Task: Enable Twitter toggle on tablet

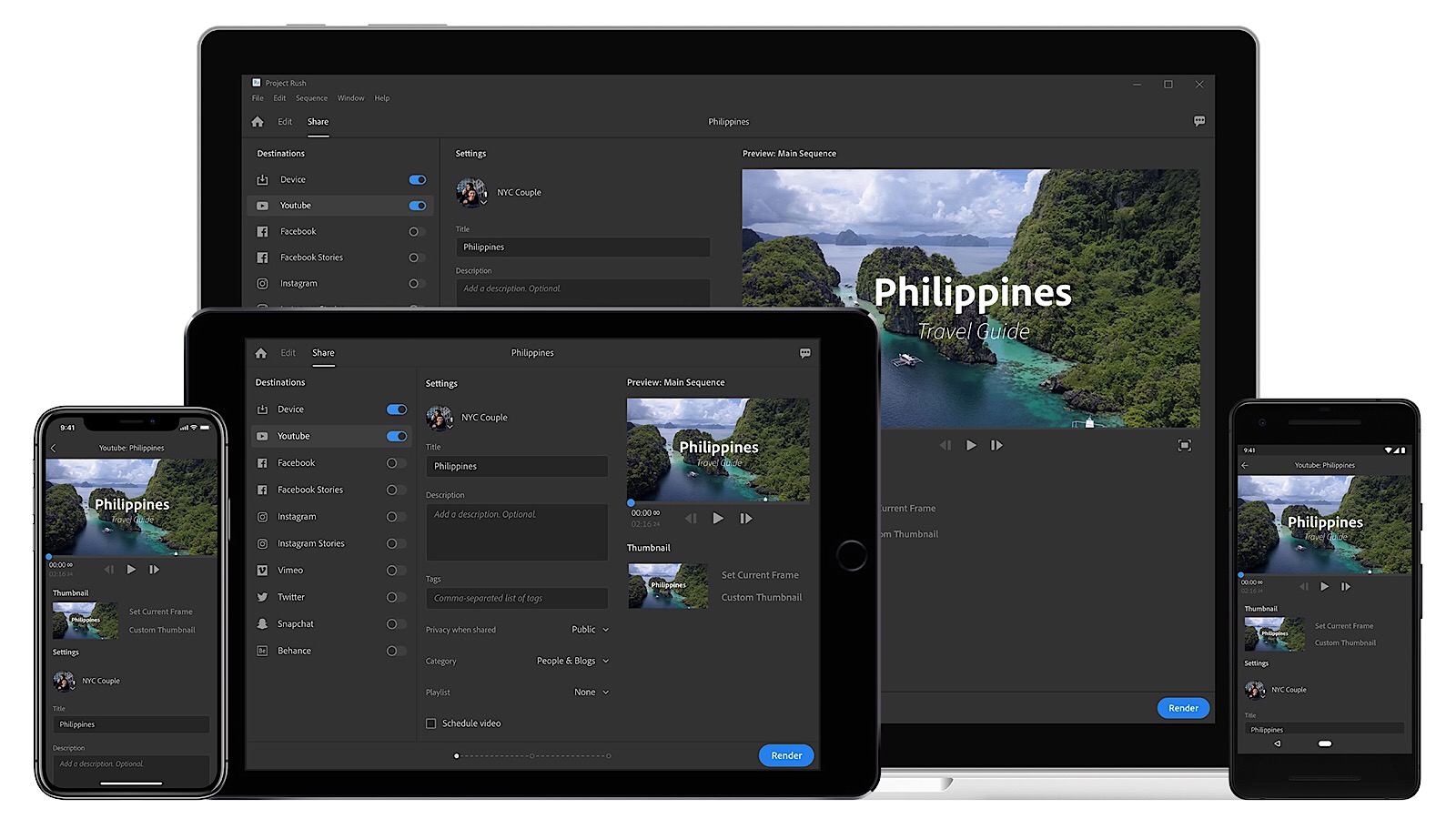Action: (395, 597)
